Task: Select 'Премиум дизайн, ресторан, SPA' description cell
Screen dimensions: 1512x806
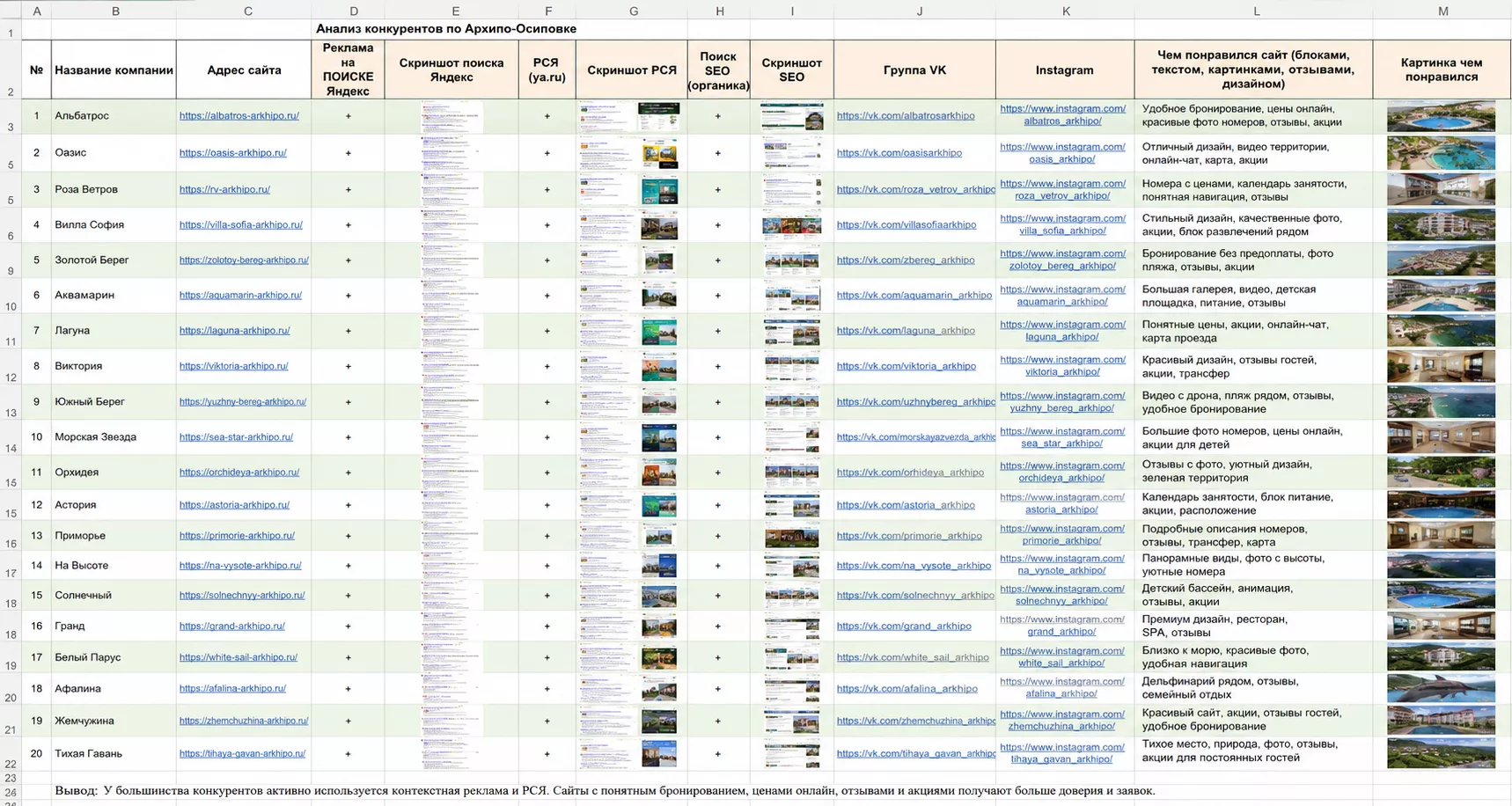Action: [x=1253, y=626]
